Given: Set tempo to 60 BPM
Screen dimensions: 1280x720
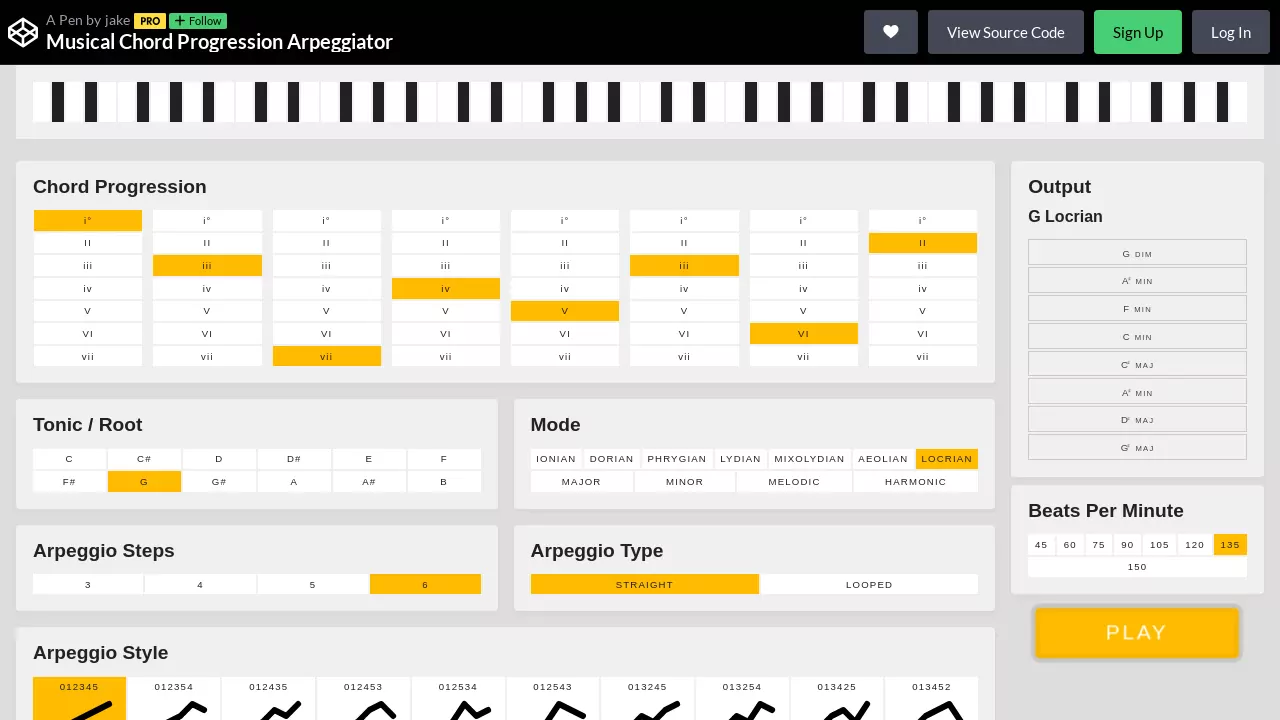Looking at the screenshot, I should (1070, 545).
